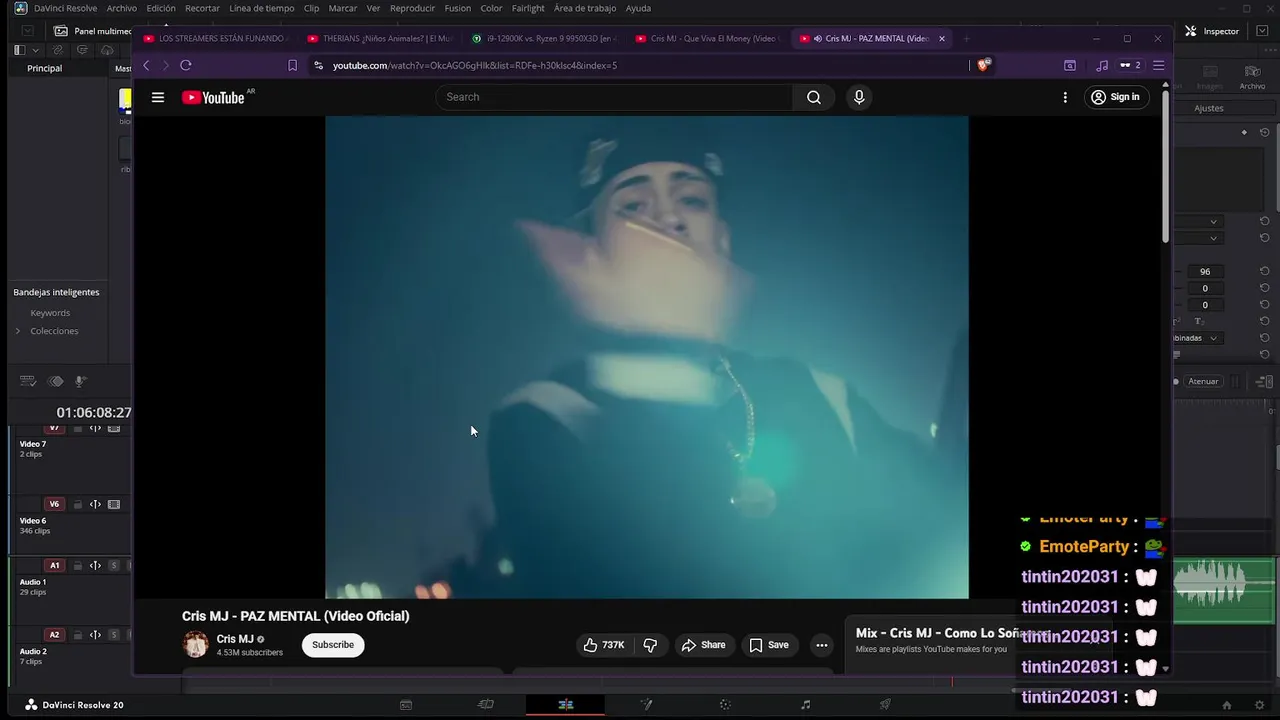Image resolution: width=1280 pixels, height=720 pixels.
Task: Go back in the browser
Action: tap(146, 65)
